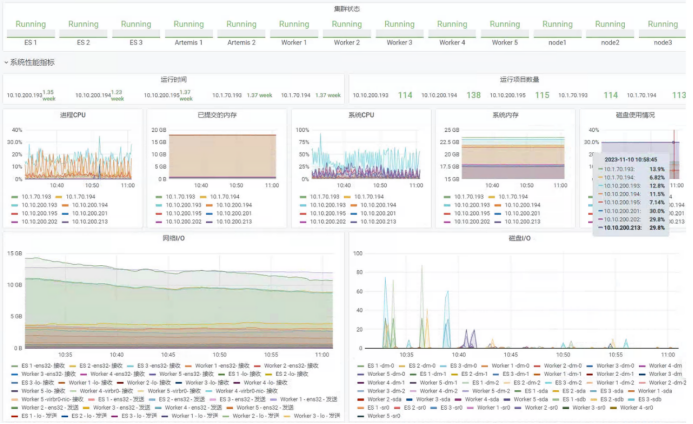
Task: Select the Artemis 1 Running status tile
Action: [x=189, y=30]
